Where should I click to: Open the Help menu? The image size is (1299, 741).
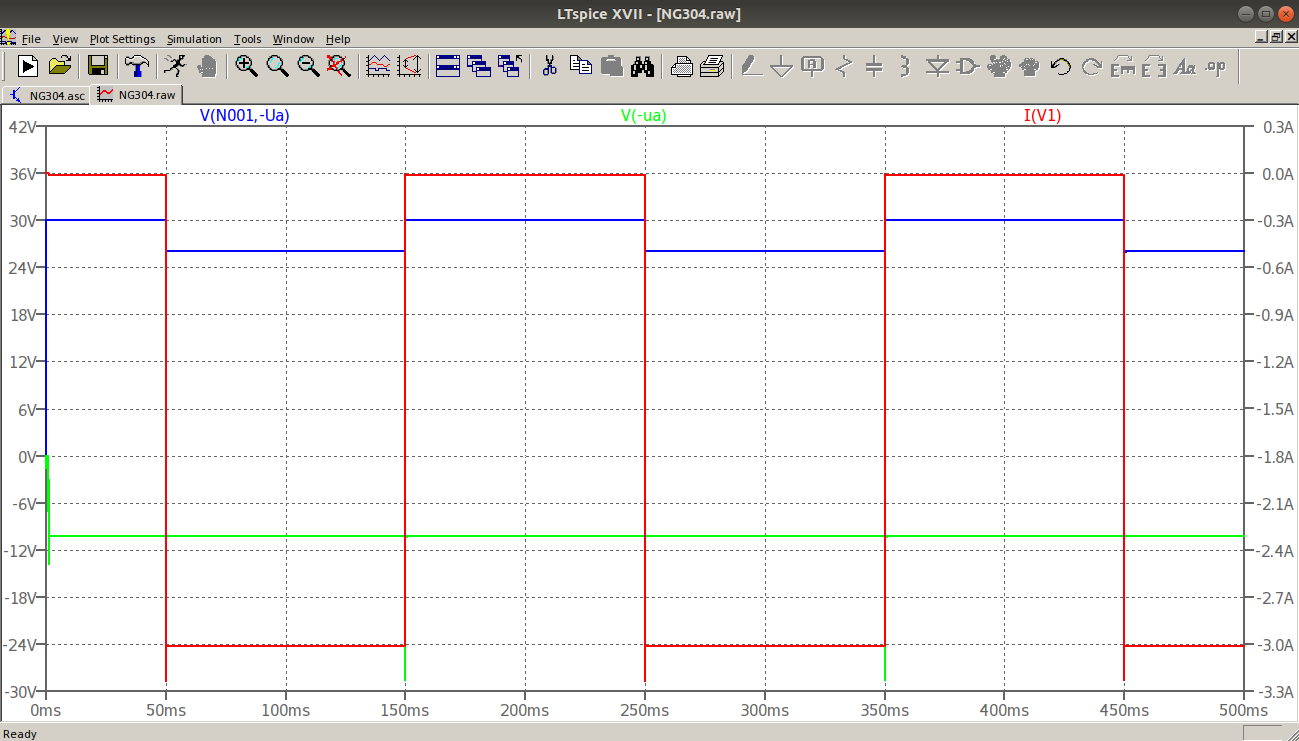click(x=338, y=39)
